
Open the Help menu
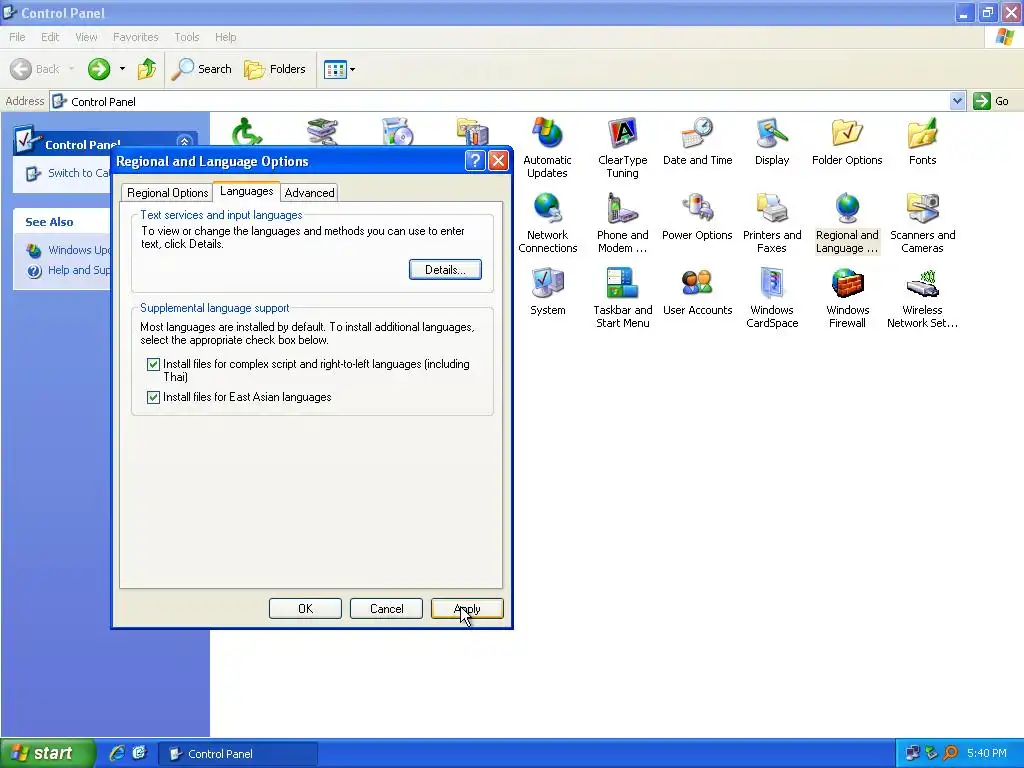tap(225, 37)
